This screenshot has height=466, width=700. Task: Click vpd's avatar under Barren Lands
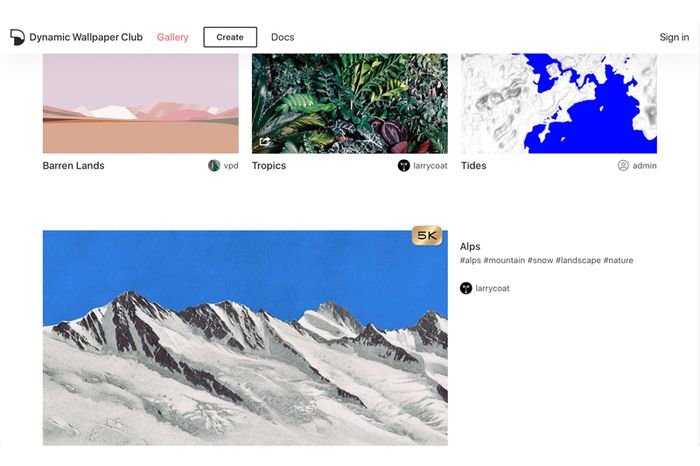(x=214, y=166)
